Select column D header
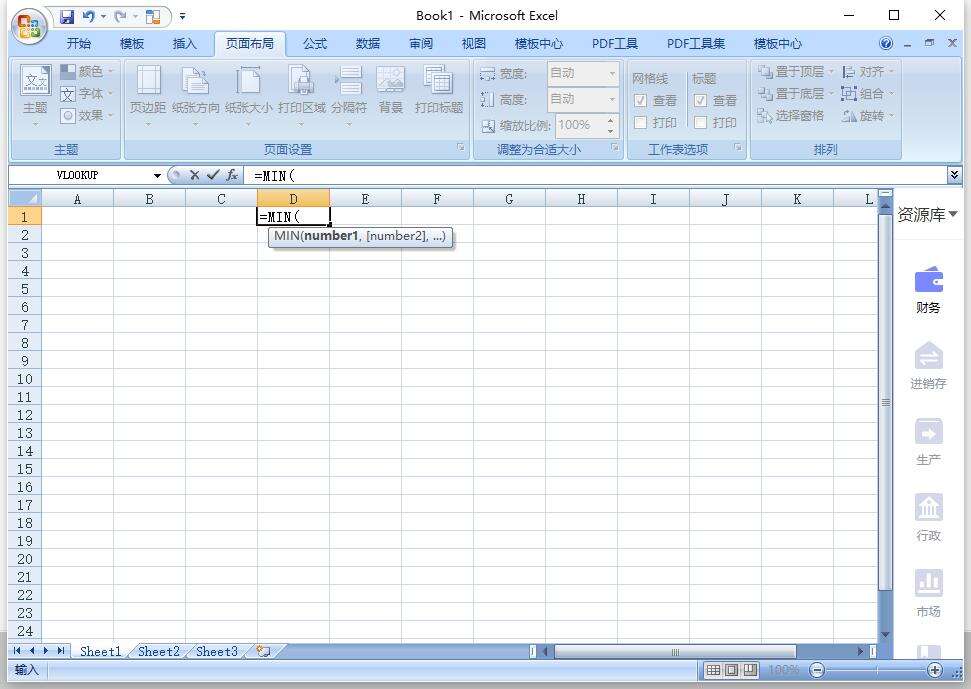Screen dimensions: 971x689 tap(293, 198)
